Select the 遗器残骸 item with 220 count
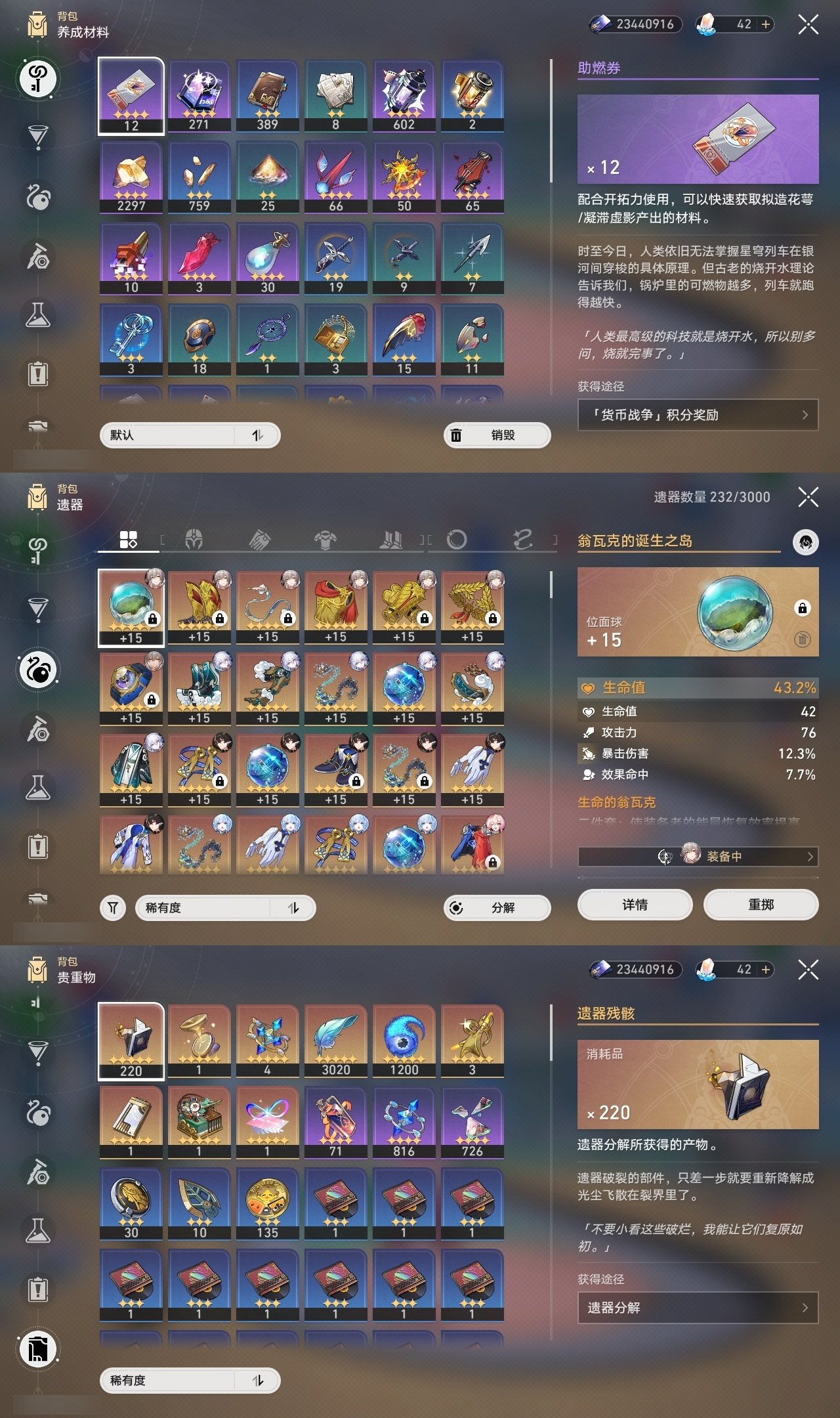Screen dimensions: 840x1418 coord(131,1041)
